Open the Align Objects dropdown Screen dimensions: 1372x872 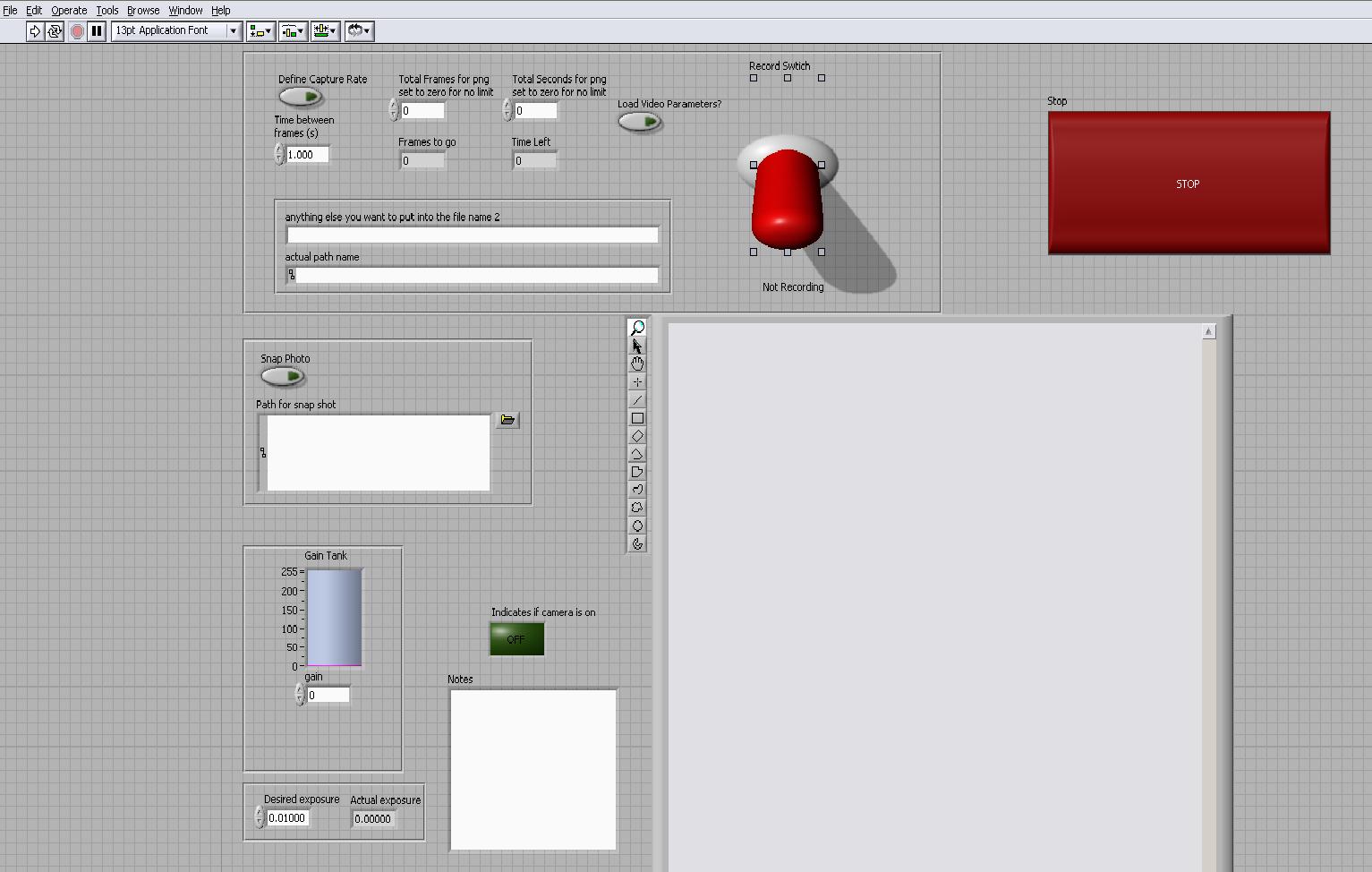(x=260, y=31)
